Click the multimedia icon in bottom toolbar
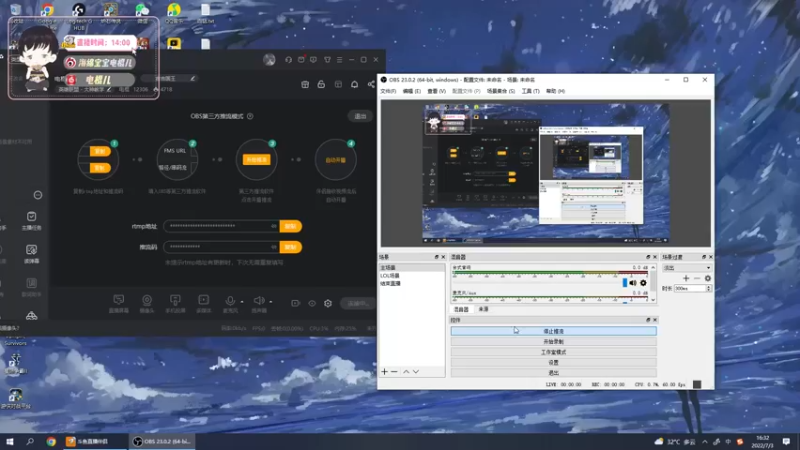The width and height of the screenshot is (800, 450). click(204, 303)
